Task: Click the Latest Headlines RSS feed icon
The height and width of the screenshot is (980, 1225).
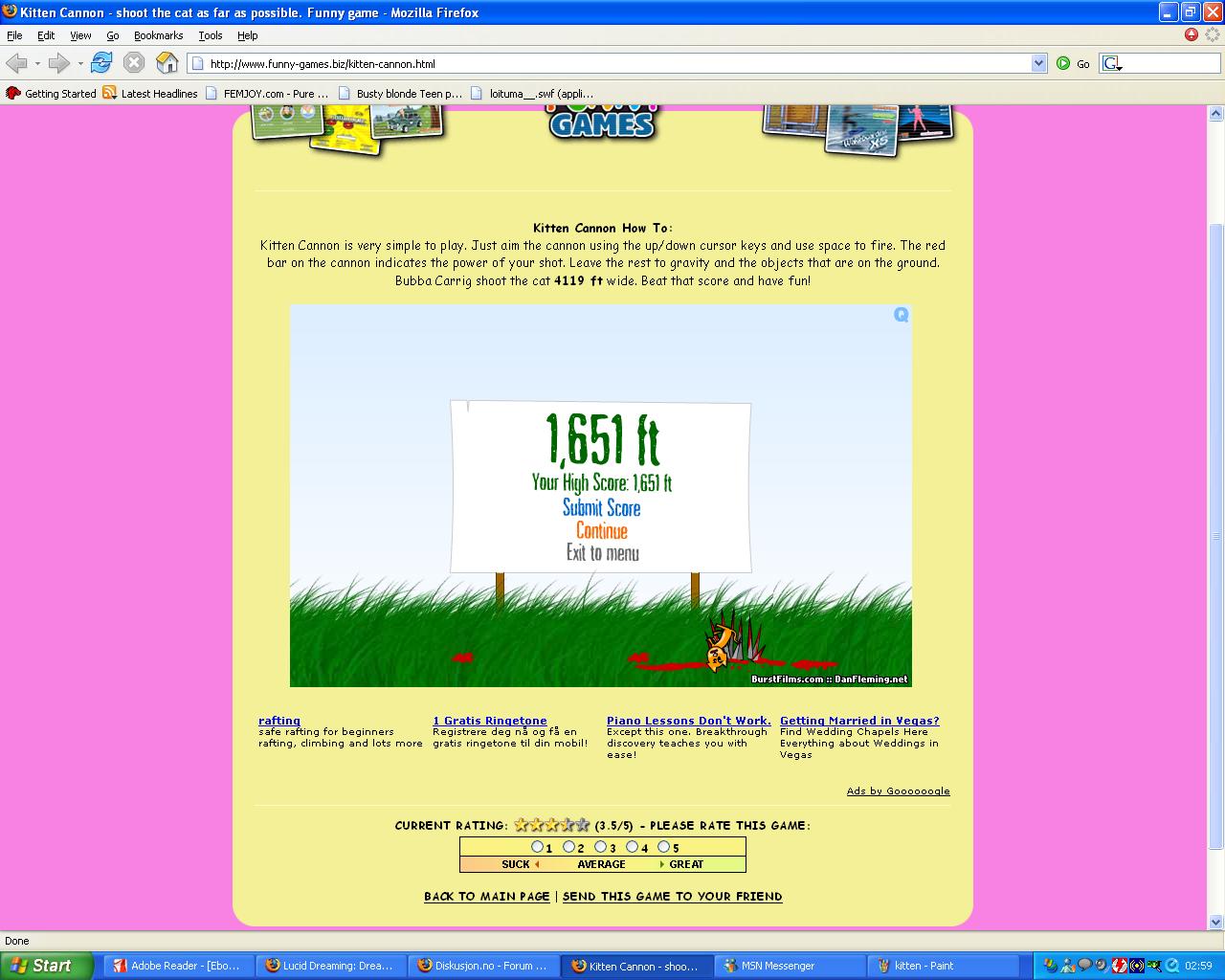Action: click(110, 93)
